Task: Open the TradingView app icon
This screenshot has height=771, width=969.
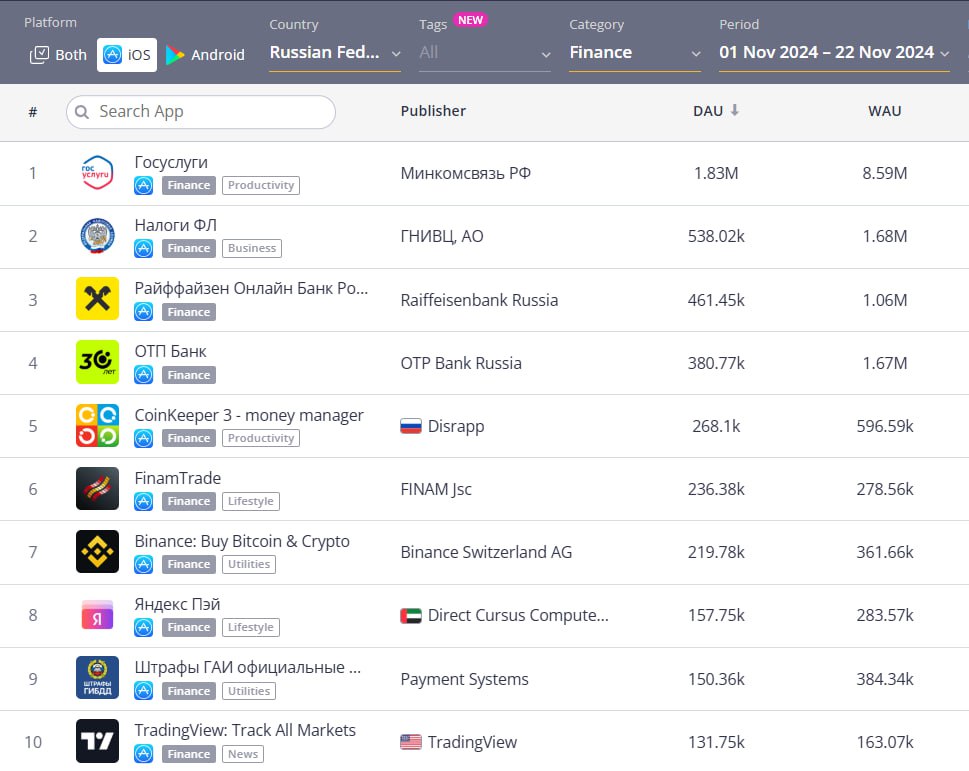Action: tap(97, 741)
